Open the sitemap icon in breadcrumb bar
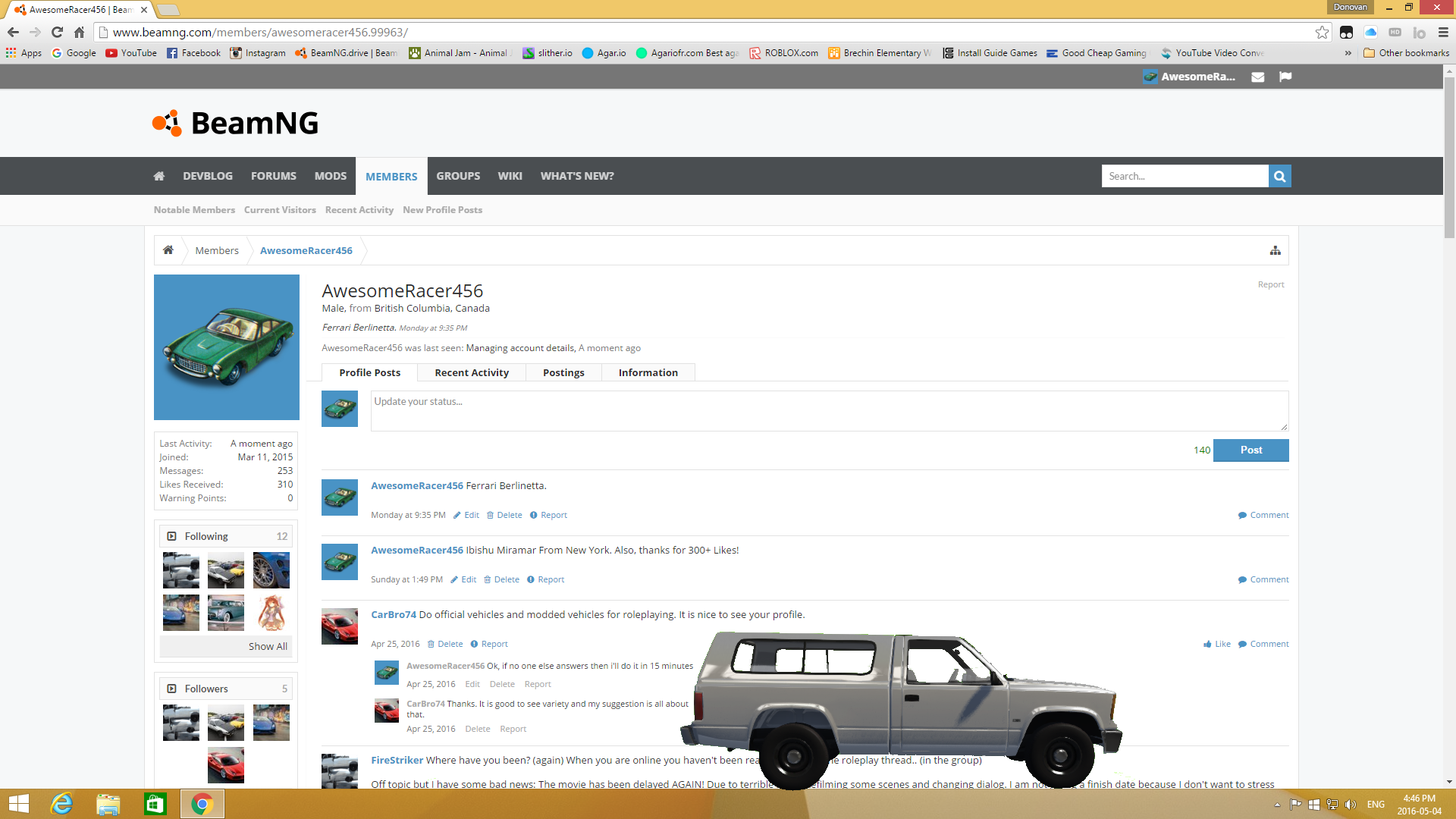The width and height of the screenshot is (1456, 819). tap(1275, 251)
